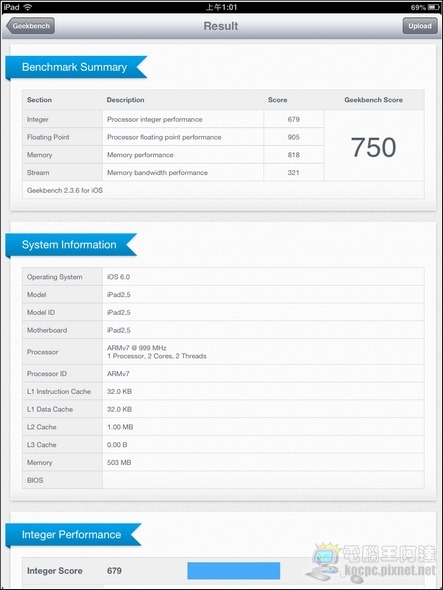Tap the stream score 321
The width and height of the screenshot is (443, 590).
pyautogui.click(x=294, y=172)
